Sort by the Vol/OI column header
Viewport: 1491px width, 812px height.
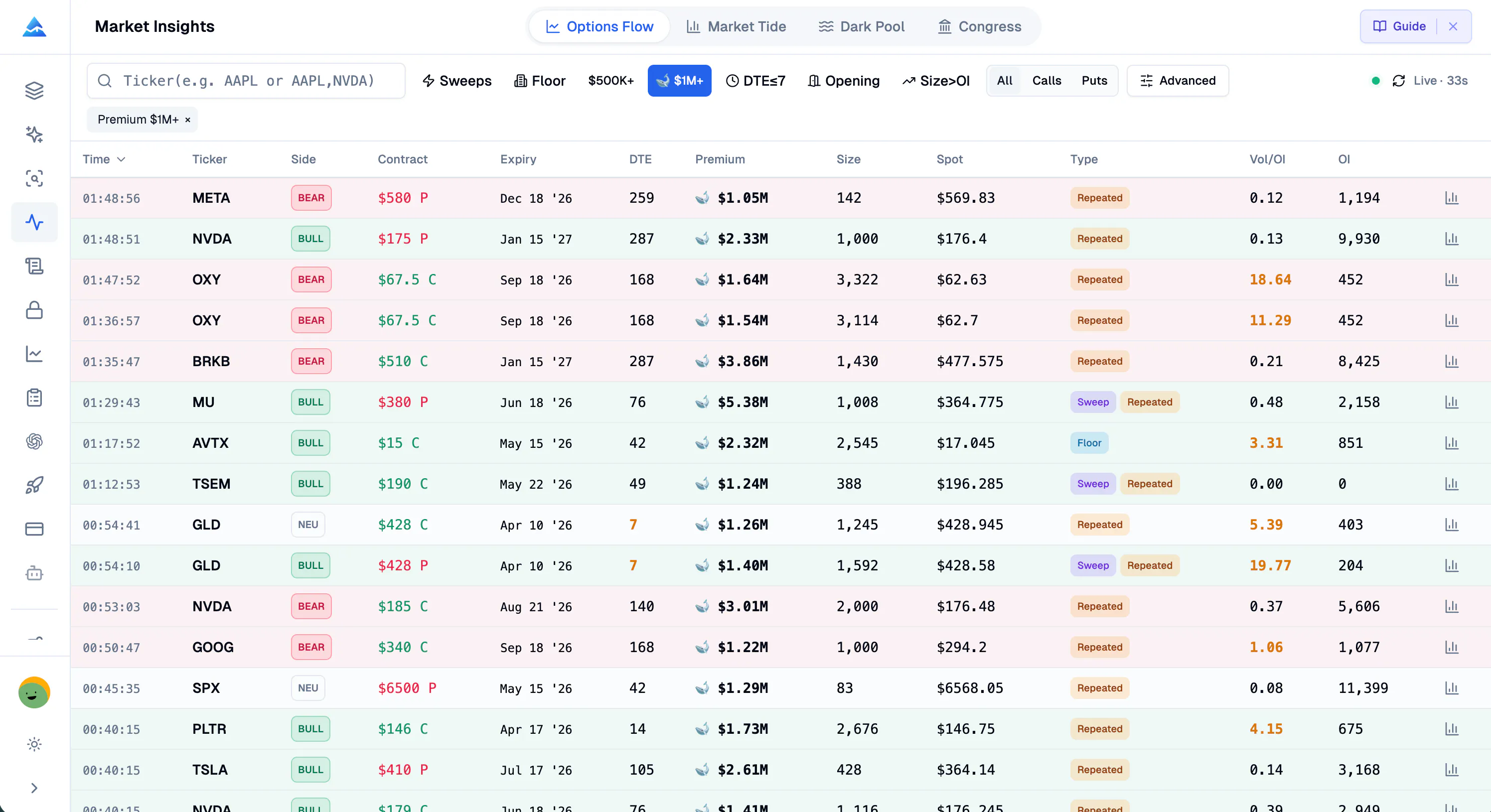tap(1267, 159)
